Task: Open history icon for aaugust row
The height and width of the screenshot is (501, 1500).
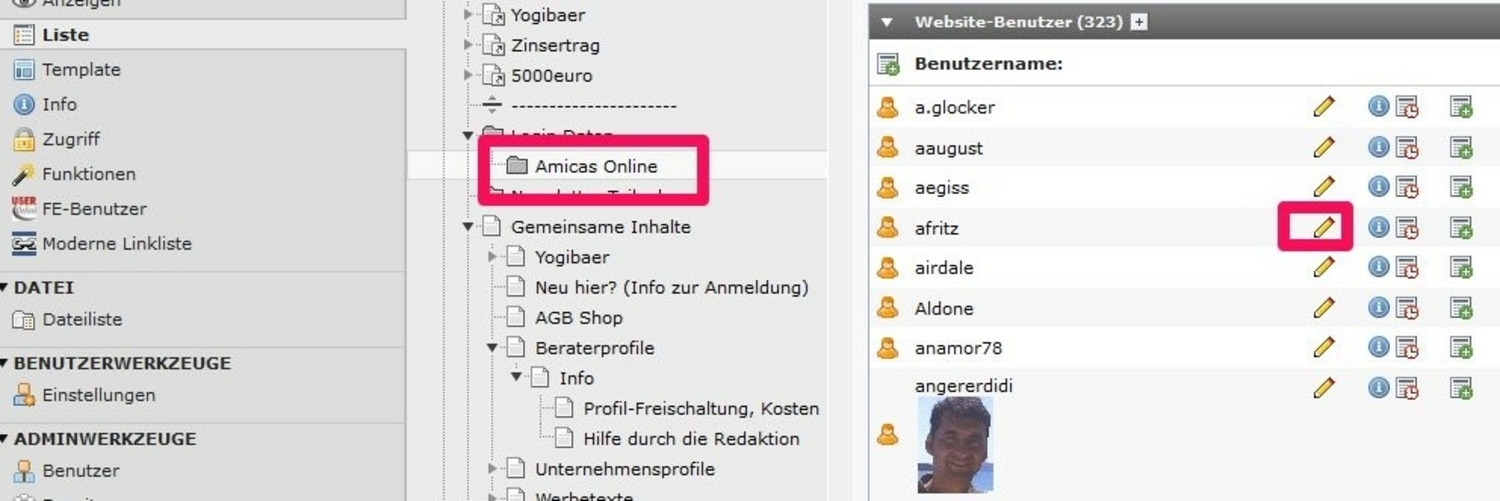Action: 1407,148
